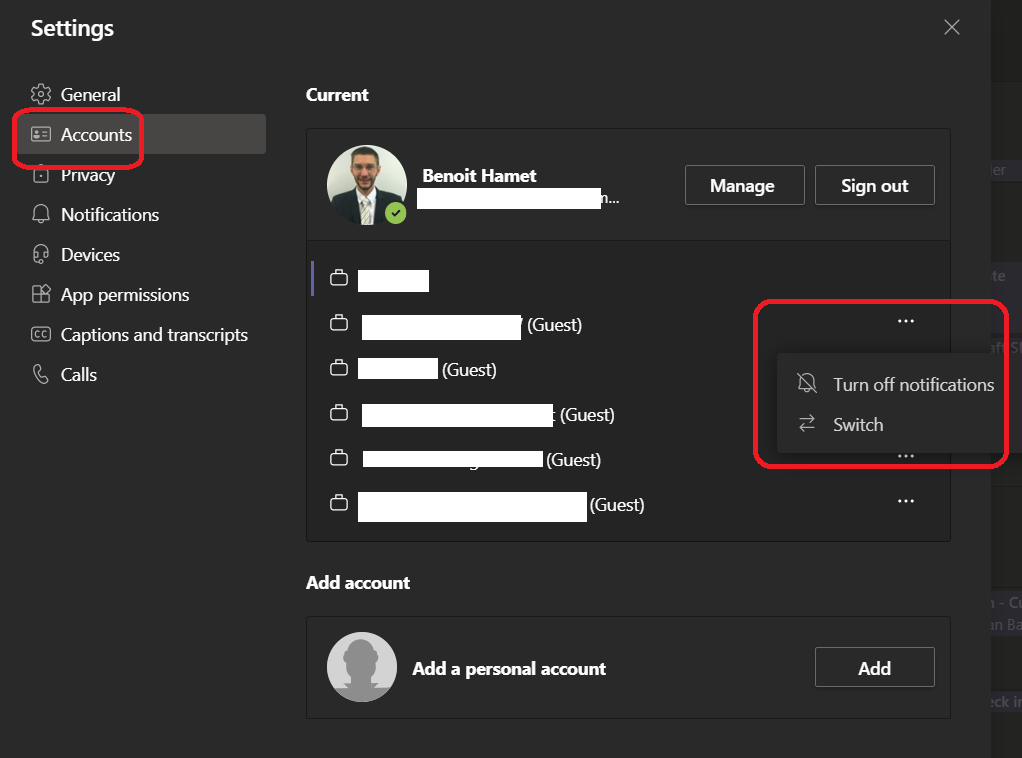Choose Switch from the context menu
The height and width of the screenshot is (758, 1022).
857,424
